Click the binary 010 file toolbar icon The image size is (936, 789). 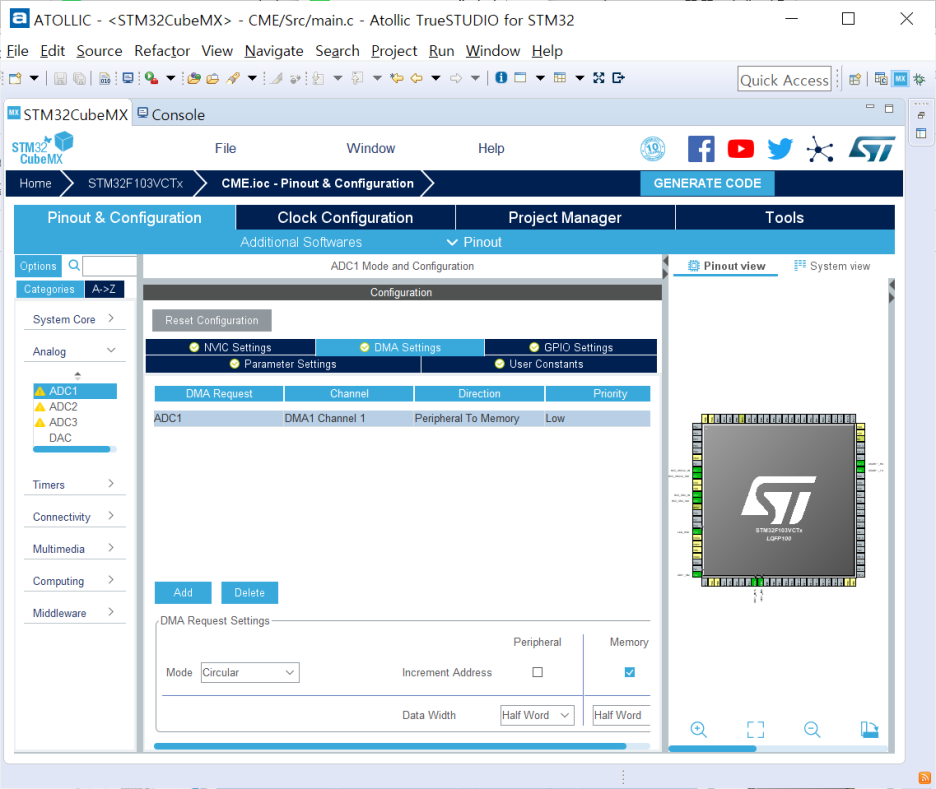point(104,78)
